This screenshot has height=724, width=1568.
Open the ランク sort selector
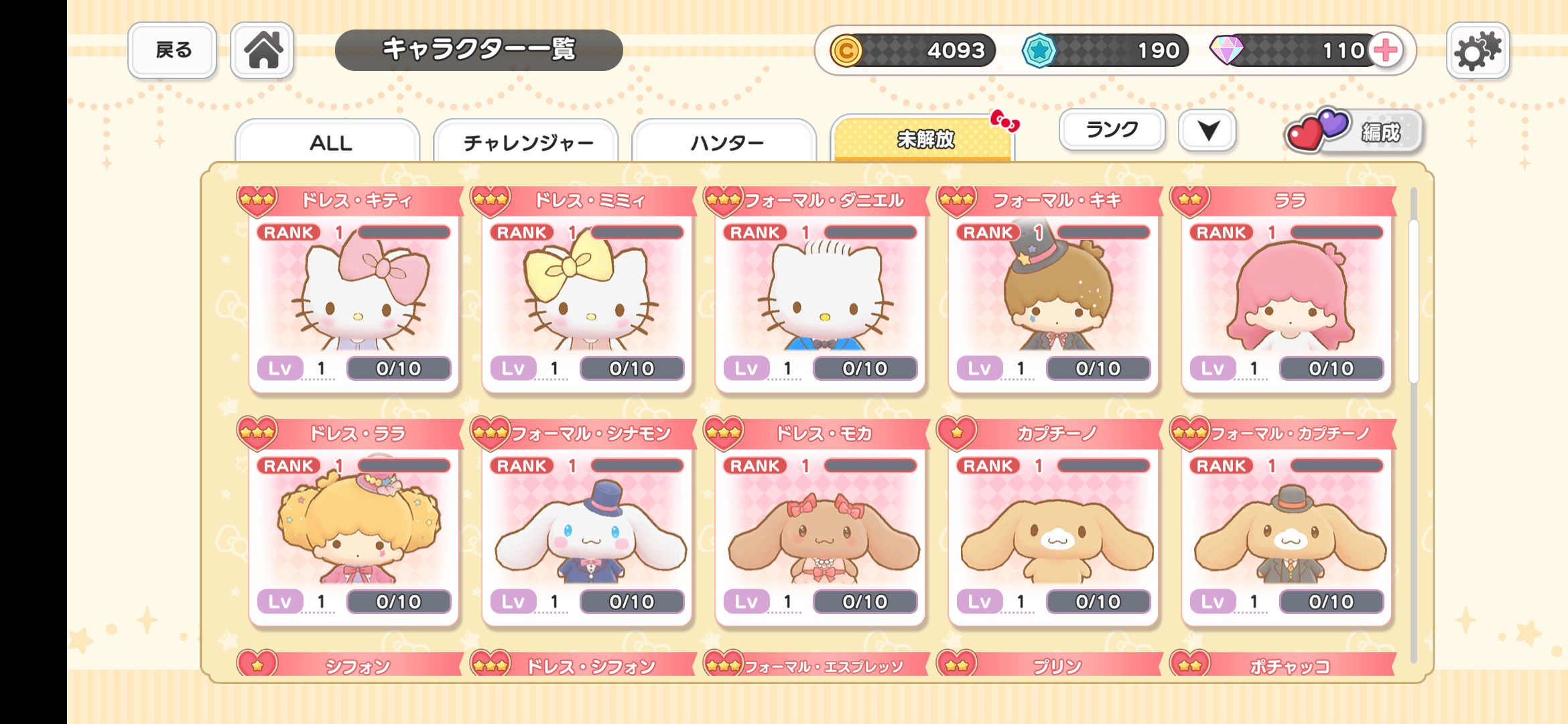pos(1112,129)
